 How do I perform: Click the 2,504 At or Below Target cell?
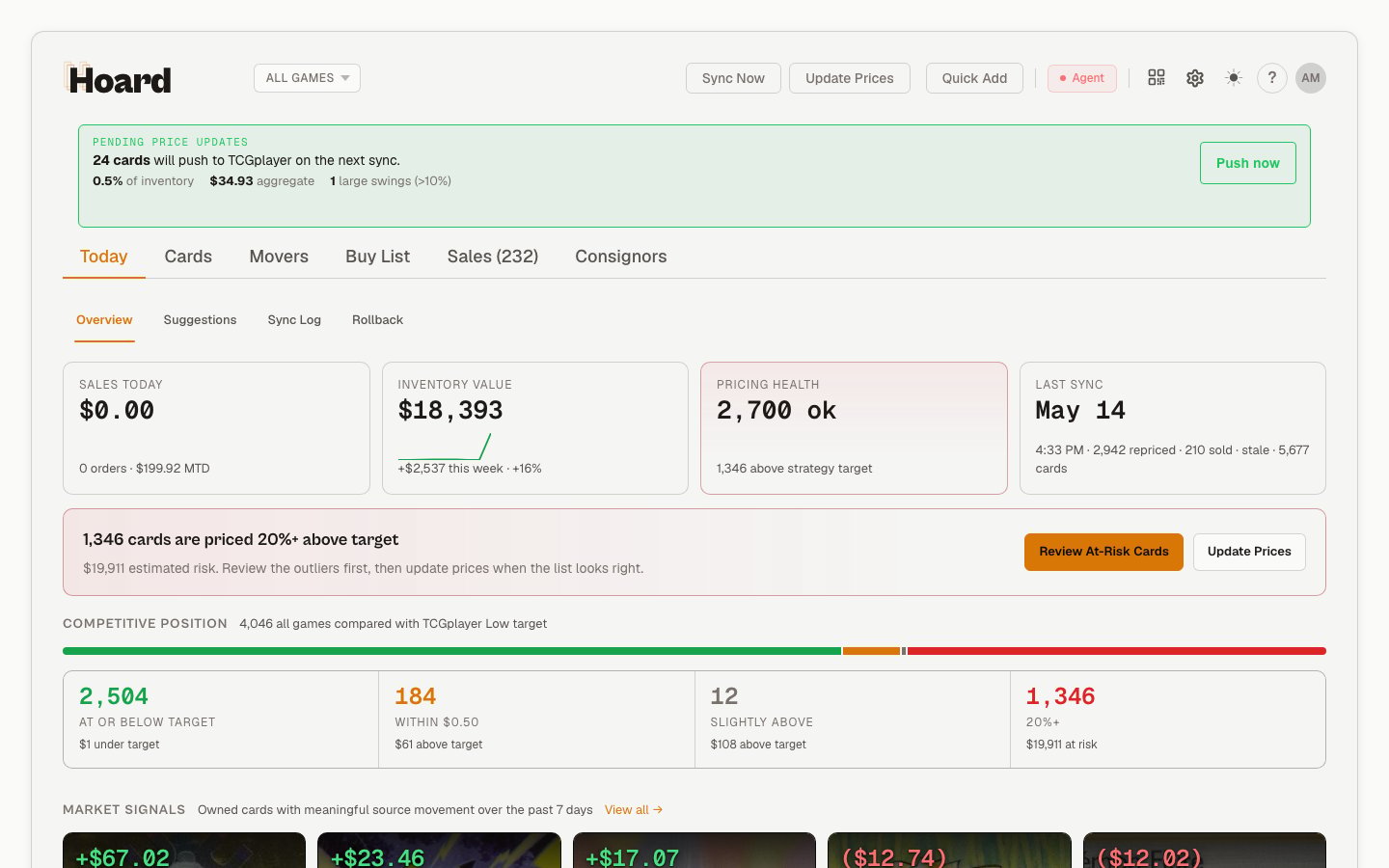click(221, 719)
